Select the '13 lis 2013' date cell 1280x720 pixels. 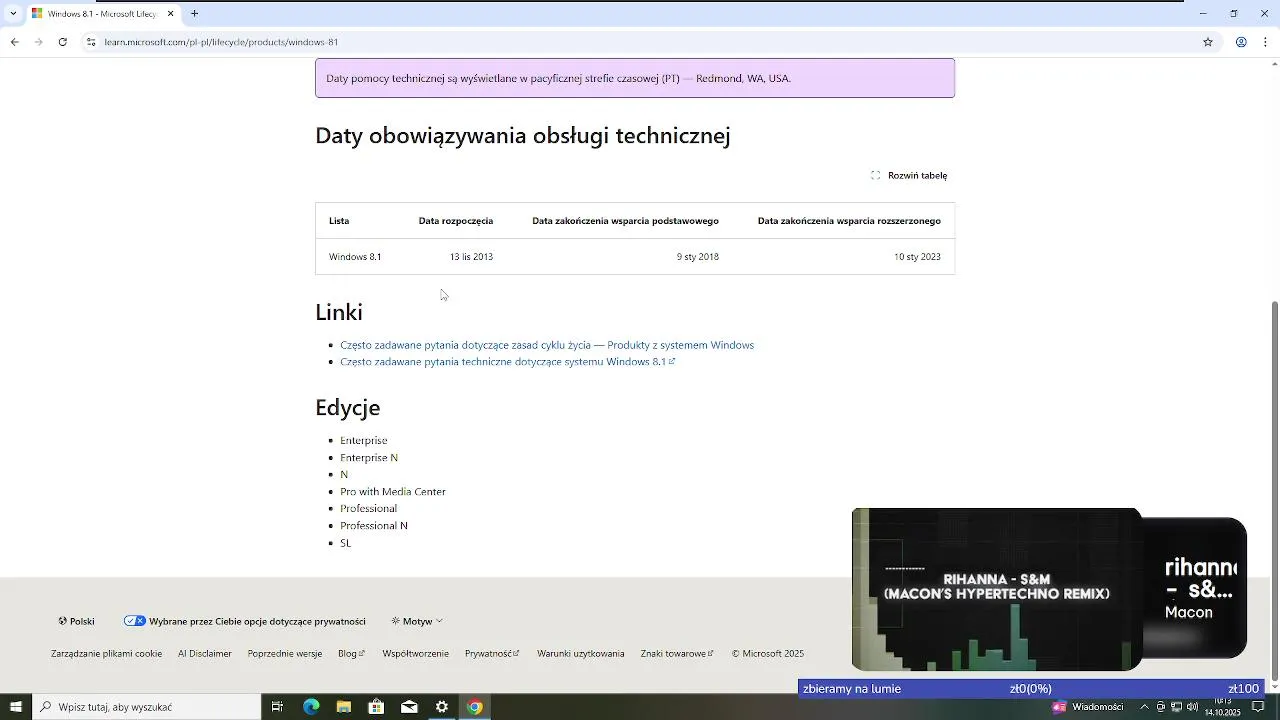[x=471, y=257]
